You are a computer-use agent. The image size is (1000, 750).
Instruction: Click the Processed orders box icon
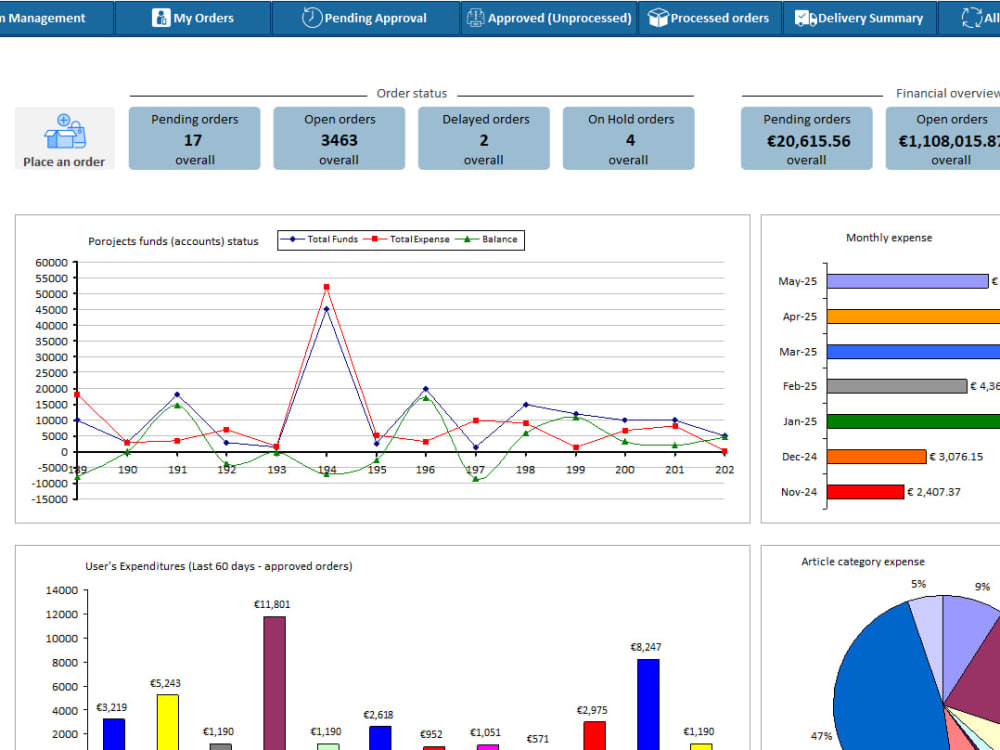658,18
